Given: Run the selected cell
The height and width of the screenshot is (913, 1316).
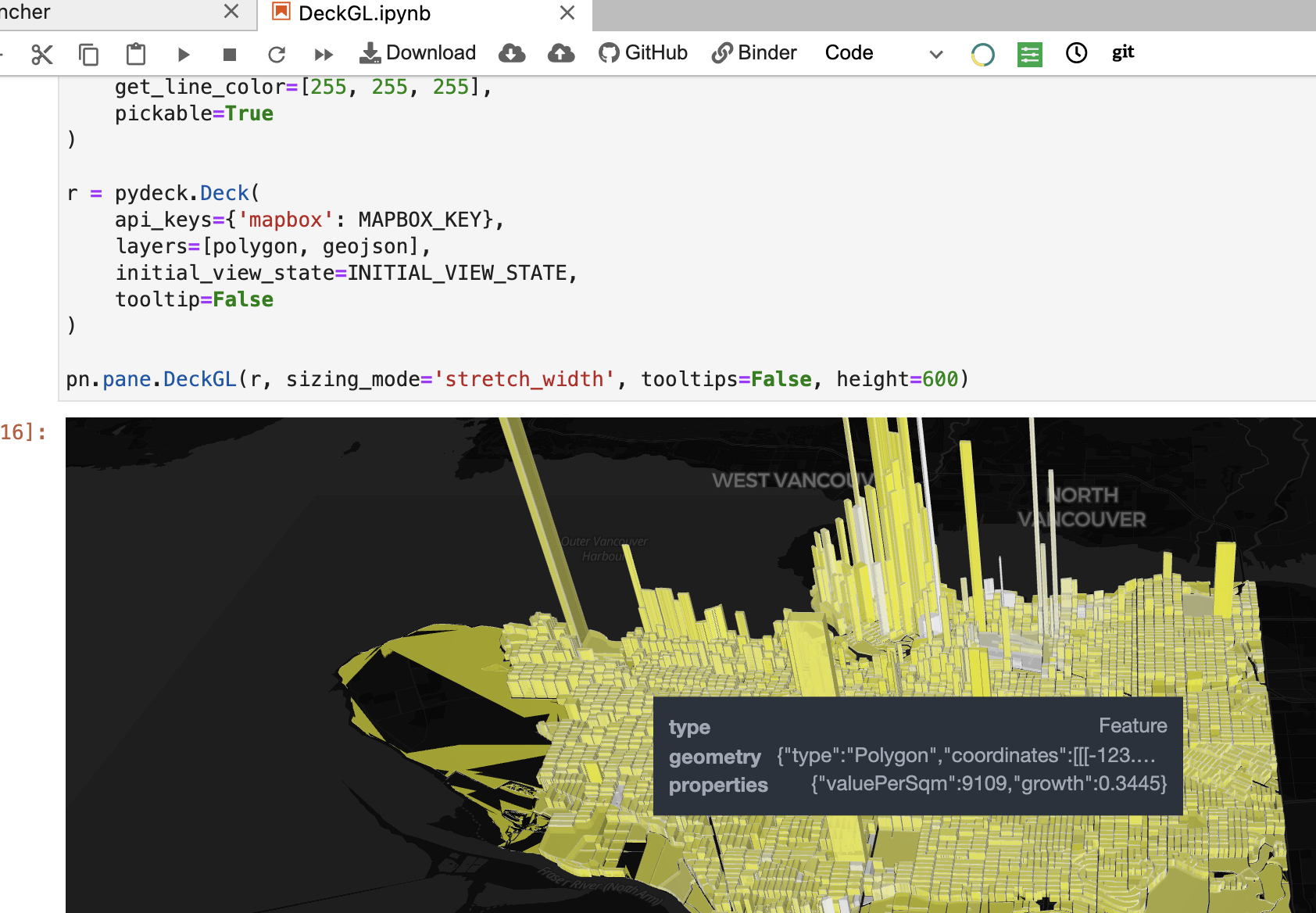Looking at the screenshot, I should [184, 53].
